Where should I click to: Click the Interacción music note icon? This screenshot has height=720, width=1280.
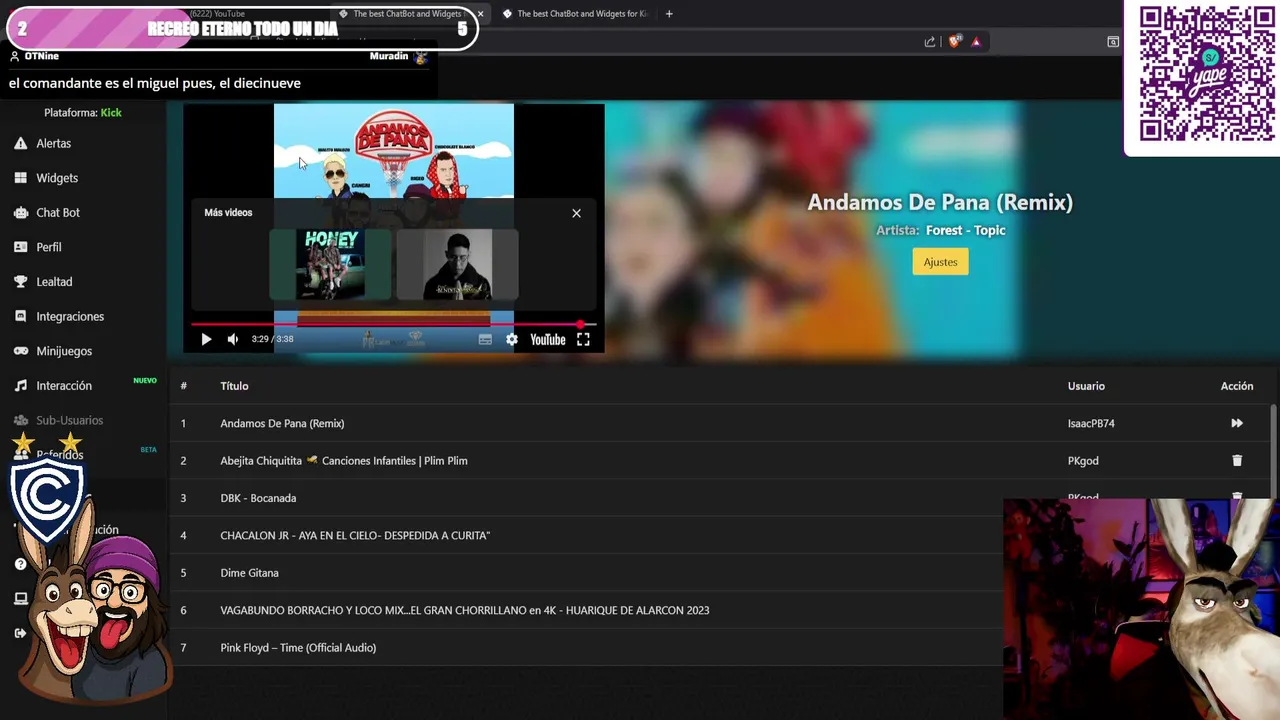point(20,386)
